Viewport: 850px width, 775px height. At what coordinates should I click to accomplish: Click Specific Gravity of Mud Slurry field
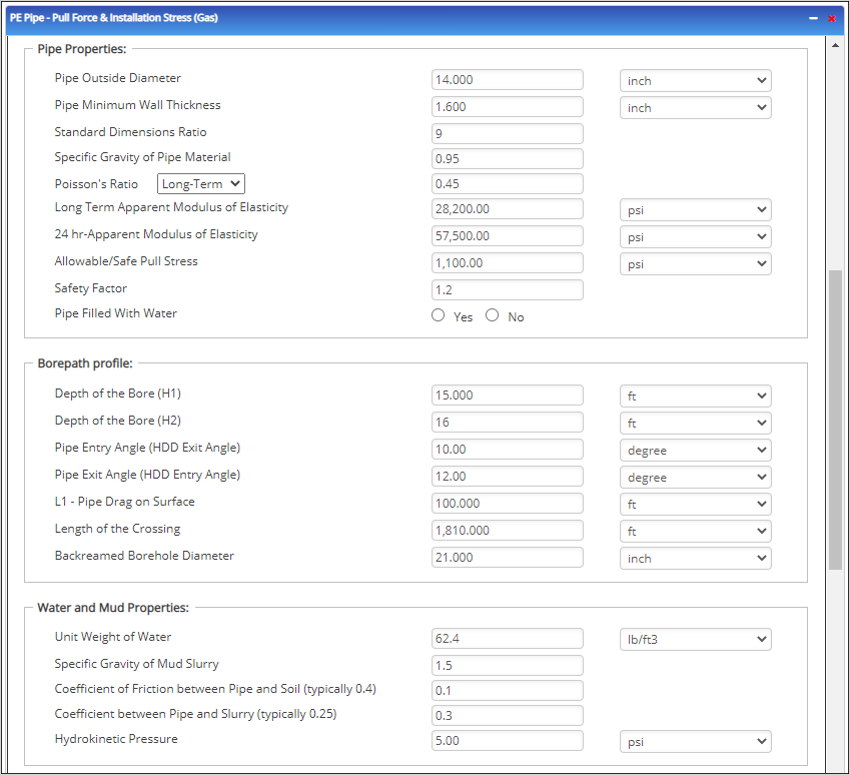507,665
